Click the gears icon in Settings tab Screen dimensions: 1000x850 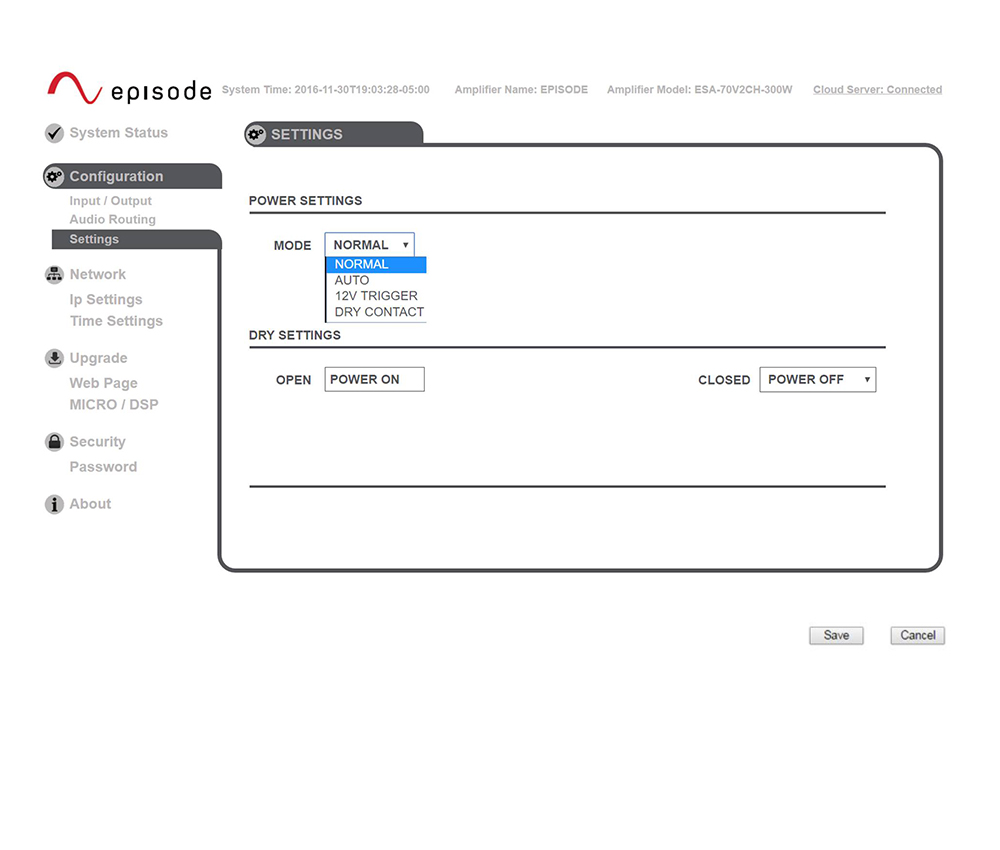[x=256, y=135]
